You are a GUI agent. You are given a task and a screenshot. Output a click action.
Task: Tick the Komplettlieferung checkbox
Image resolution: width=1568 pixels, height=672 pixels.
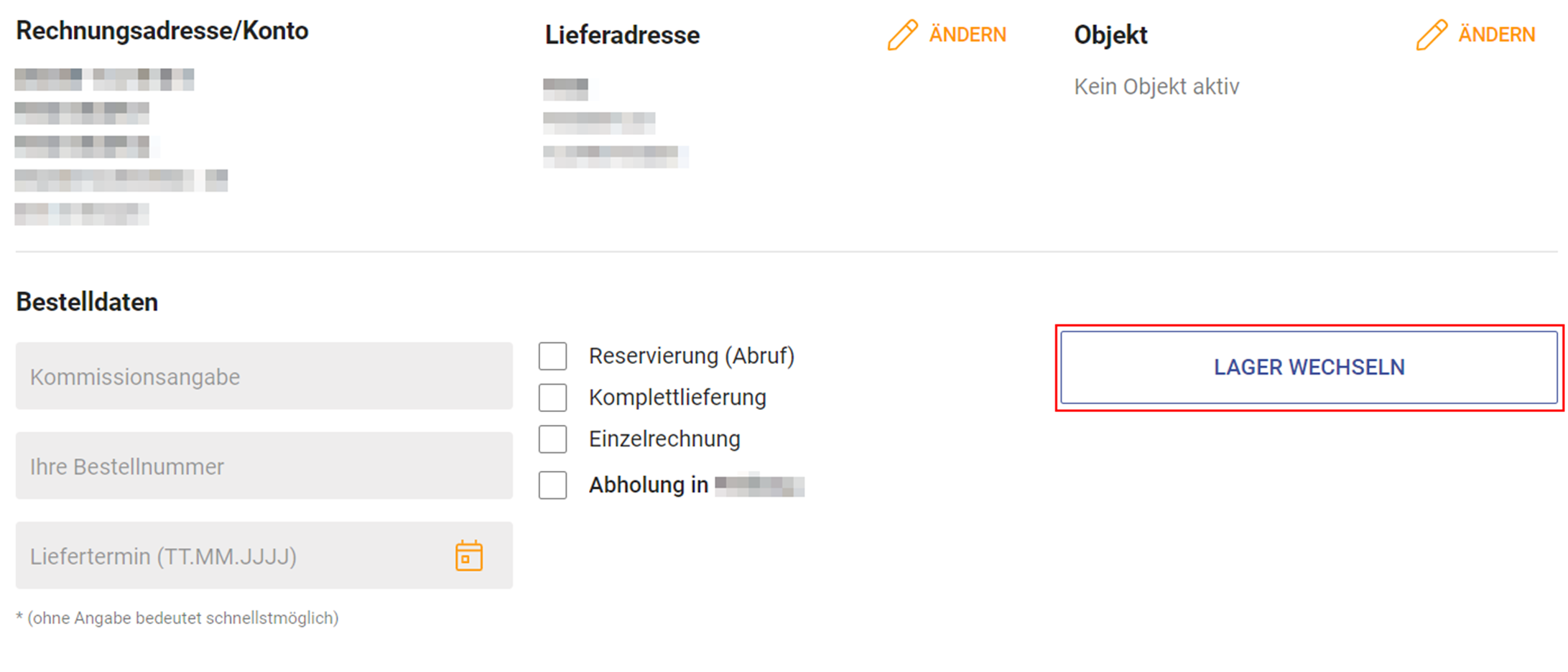coord(553,398)
